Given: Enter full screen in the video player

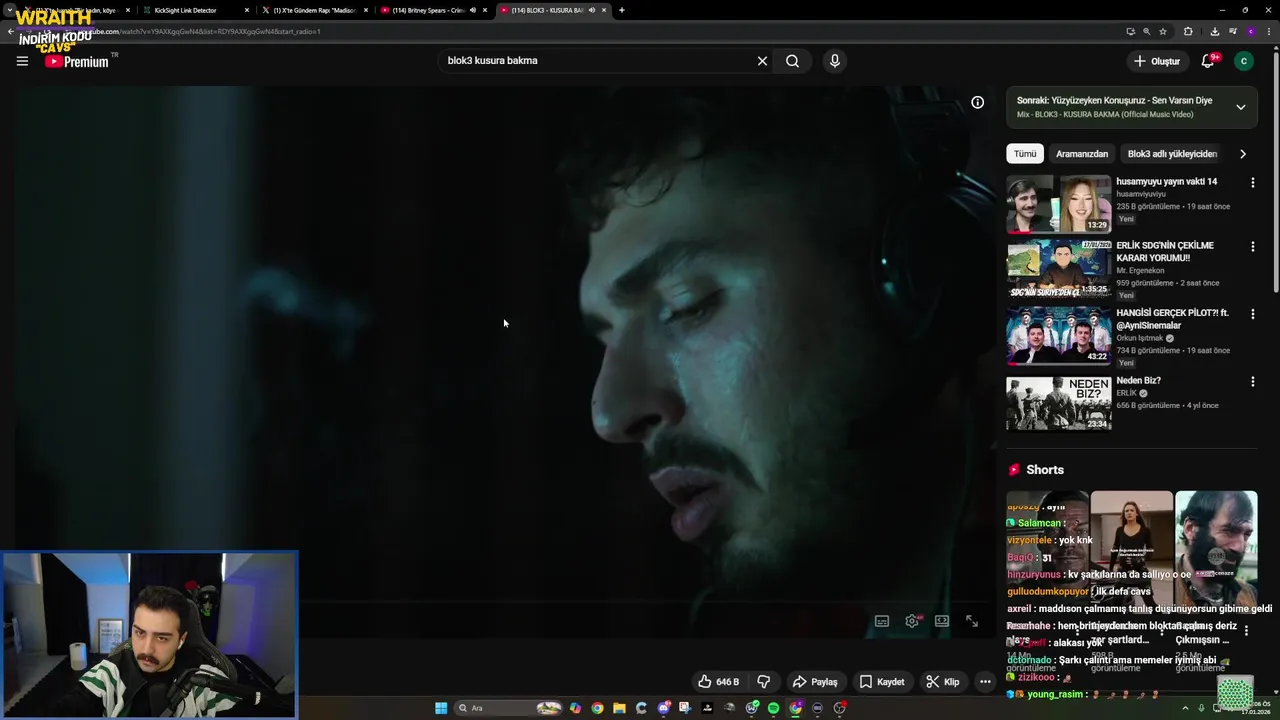Looking at the screenshot, I should [x=972, y=621].
